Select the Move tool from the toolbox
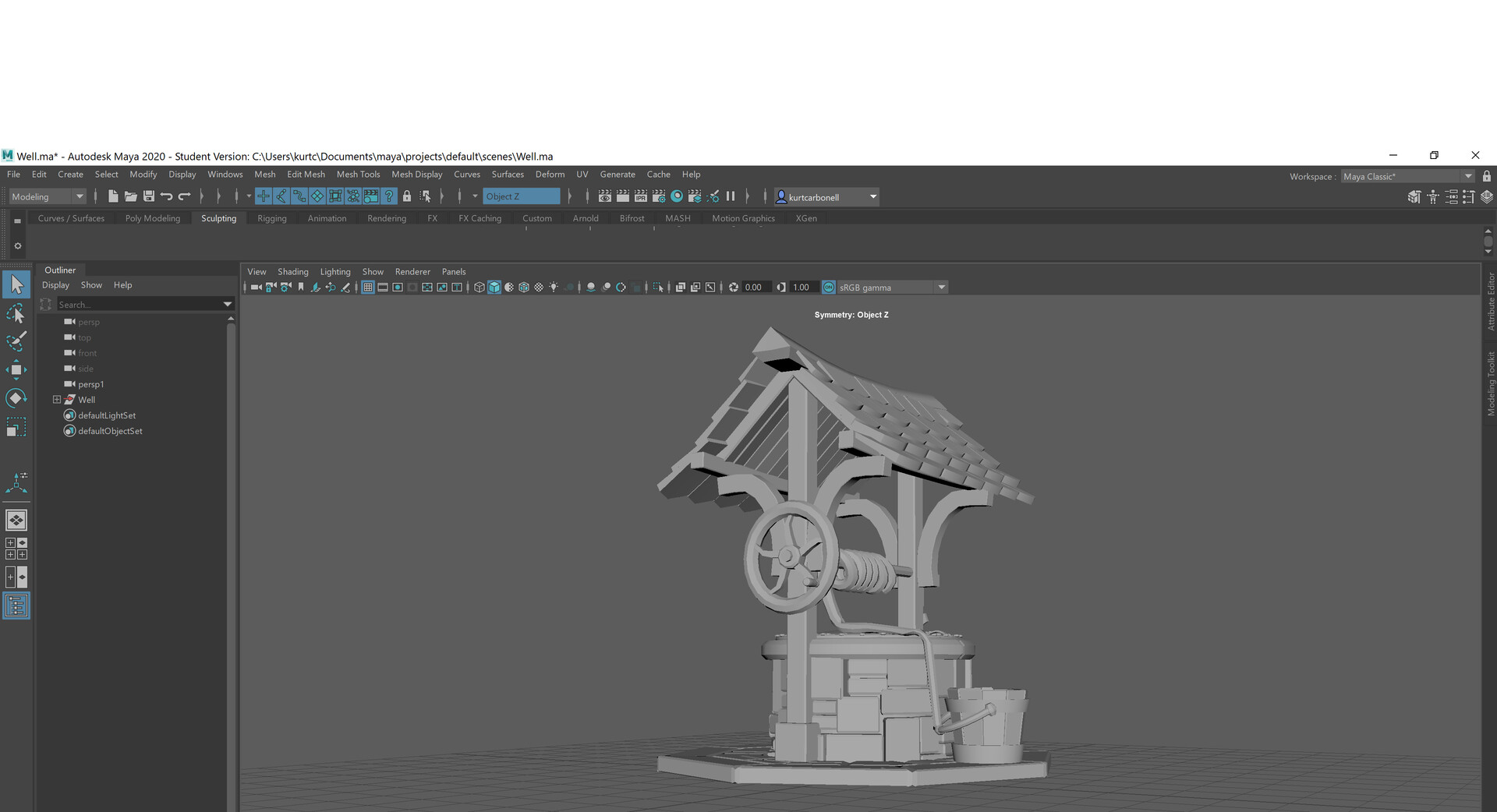Viewport: 1497px width, 812px height. coord(16,369)
